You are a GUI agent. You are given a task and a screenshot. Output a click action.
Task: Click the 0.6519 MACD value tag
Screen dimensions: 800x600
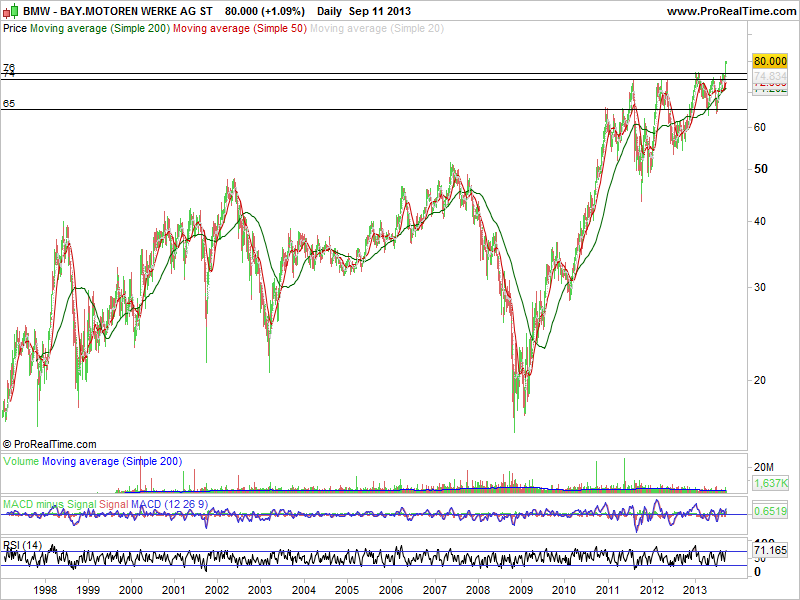pyautogui.click(x=770, y=511)
